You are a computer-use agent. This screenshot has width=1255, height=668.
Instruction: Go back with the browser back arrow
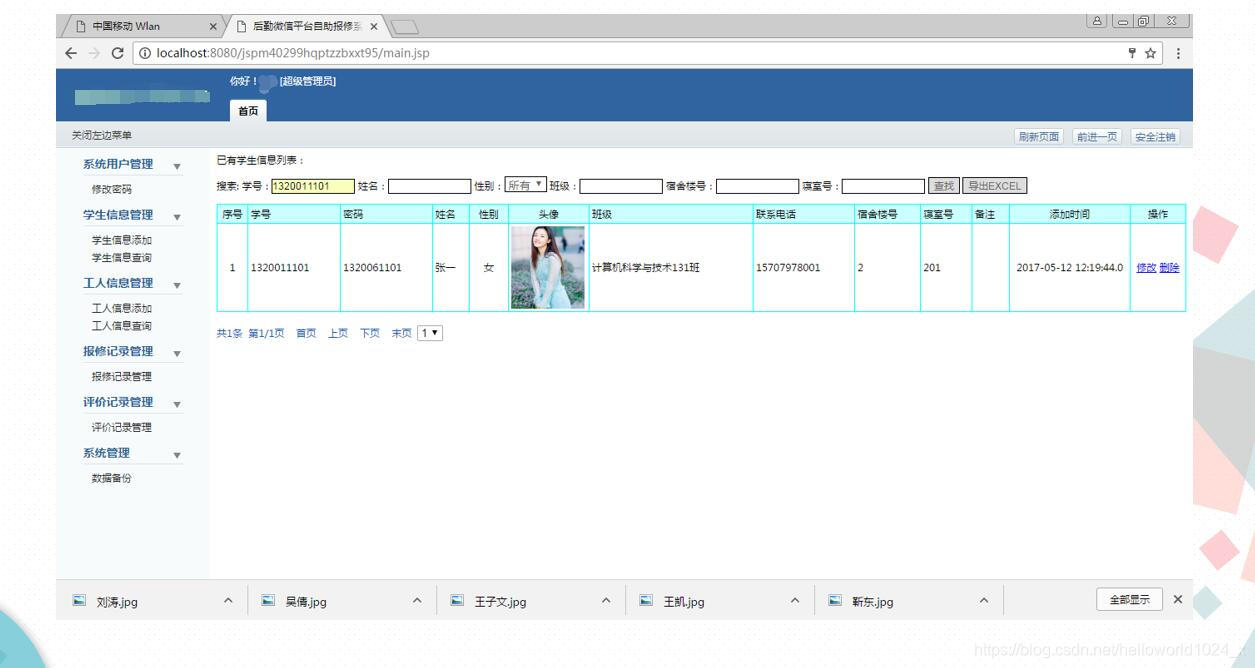[71, 53]
